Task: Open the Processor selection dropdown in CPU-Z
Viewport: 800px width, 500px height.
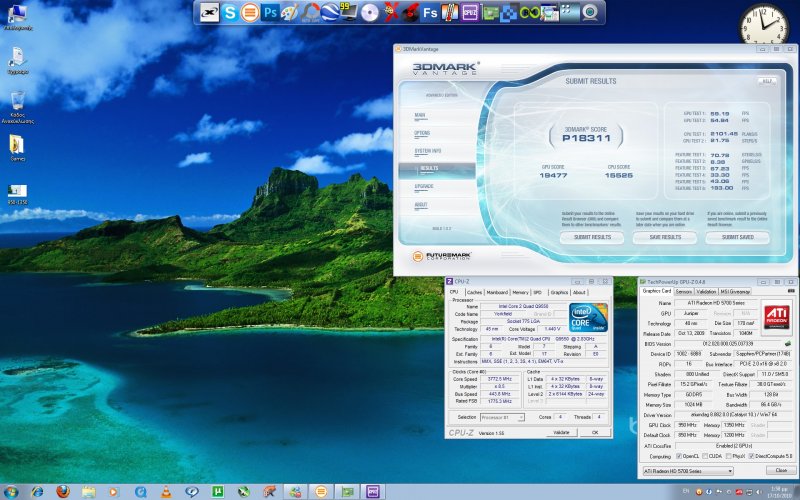Action: (x=502, y=417)
